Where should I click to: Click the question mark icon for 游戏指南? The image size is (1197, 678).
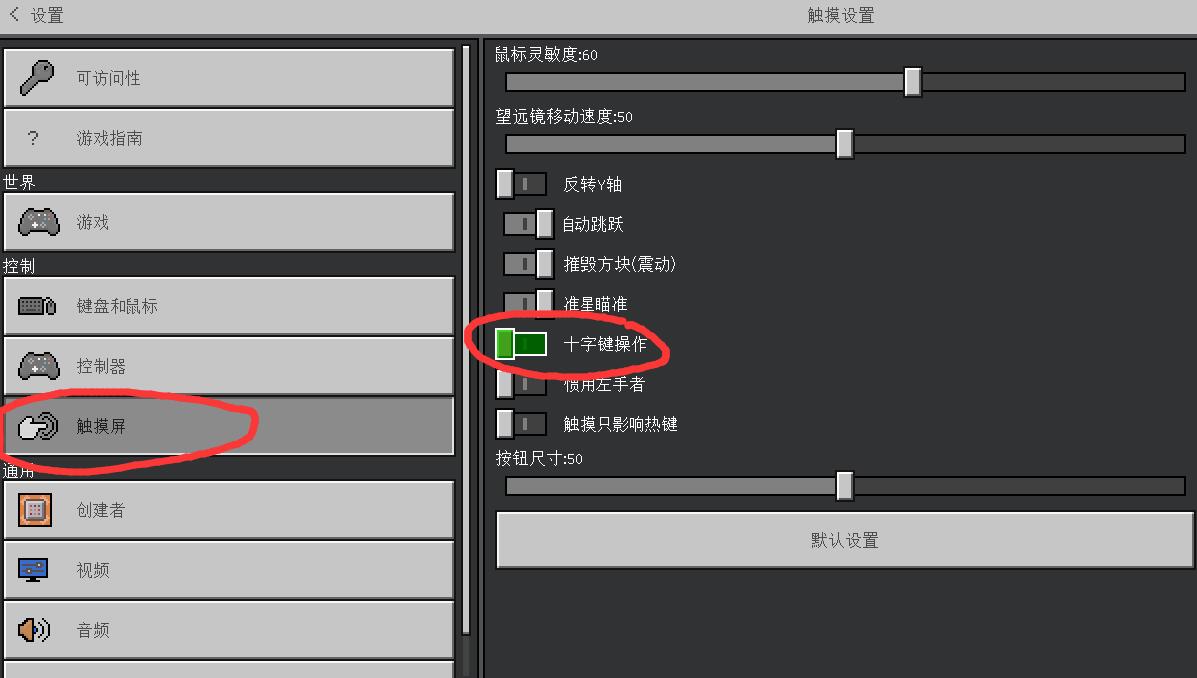point(33,138)
